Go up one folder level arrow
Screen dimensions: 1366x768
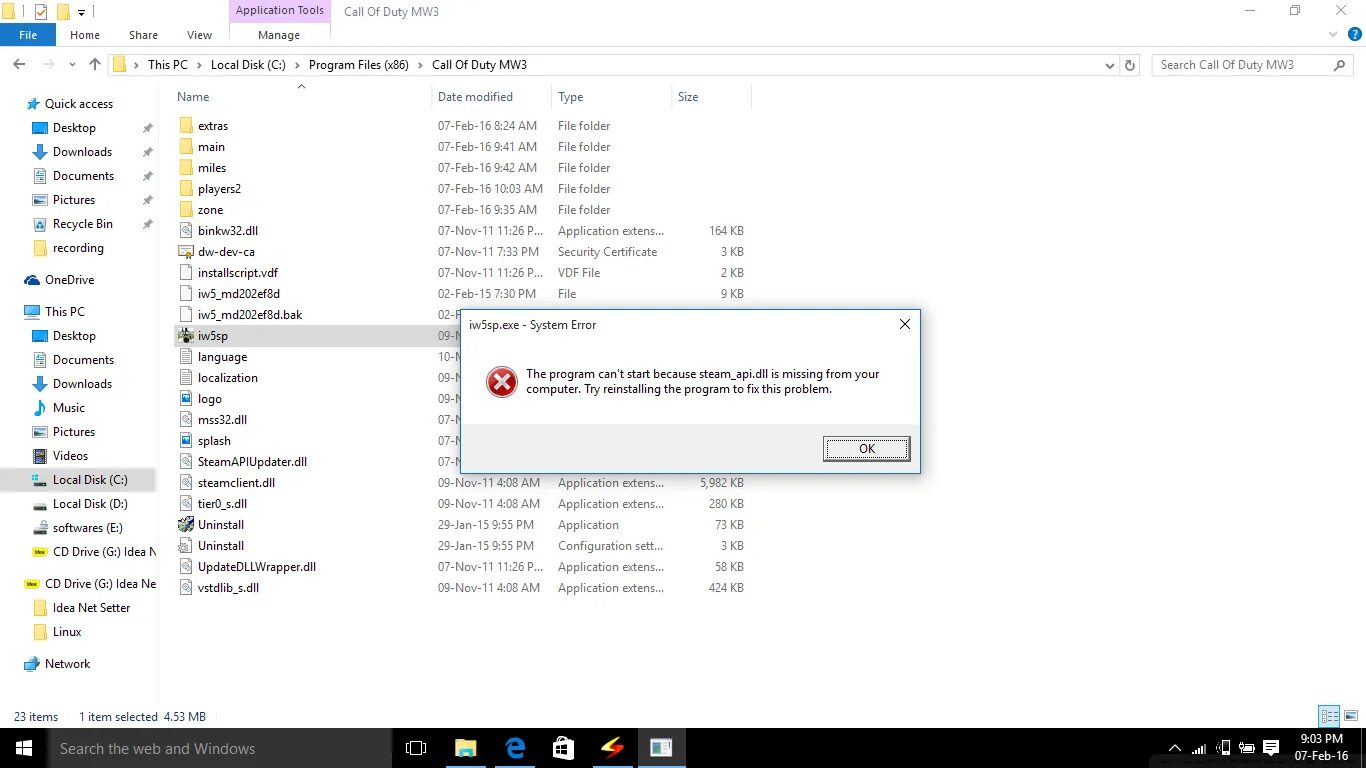point(95,65)
